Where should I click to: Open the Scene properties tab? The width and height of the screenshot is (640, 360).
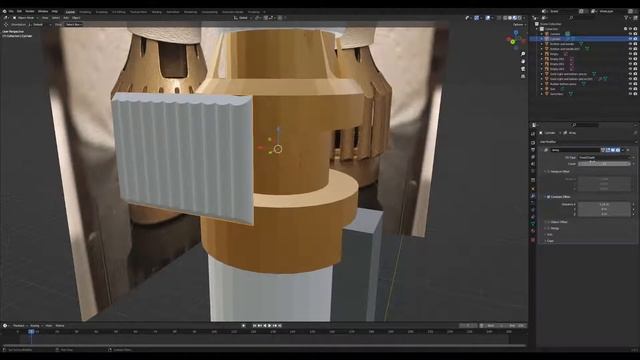pyautogui.click(x=533, y=164)
